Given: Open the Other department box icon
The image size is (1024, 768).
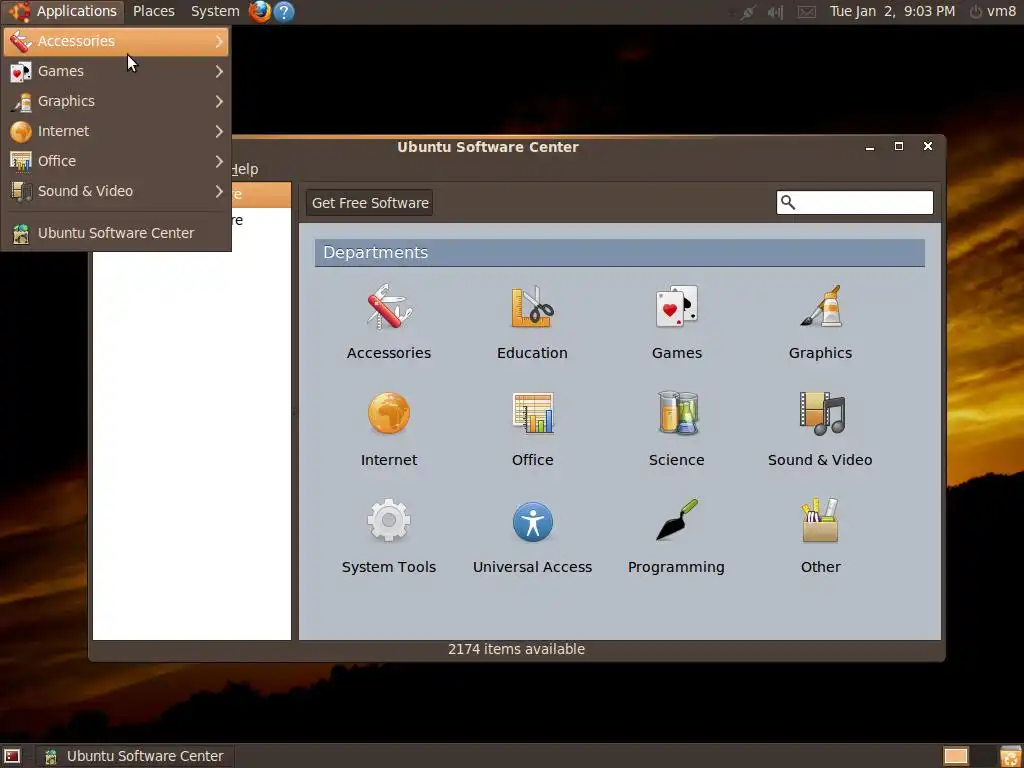Looking at the screenshot, I should tap(820, 520).
